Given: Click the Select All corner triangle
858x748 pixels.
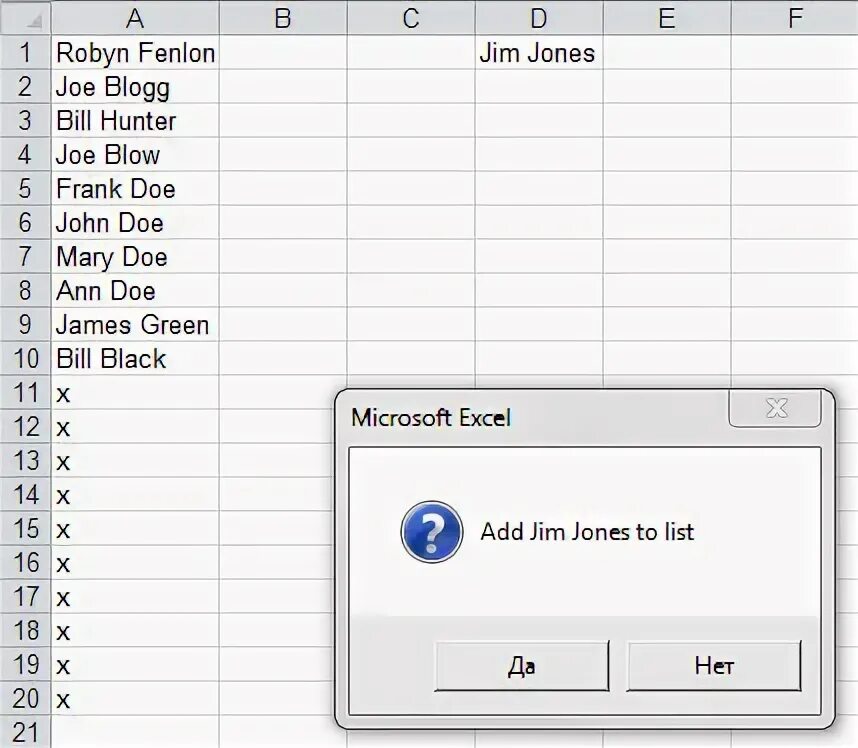Looking at the screenshot, I should (x=25, y=18).
